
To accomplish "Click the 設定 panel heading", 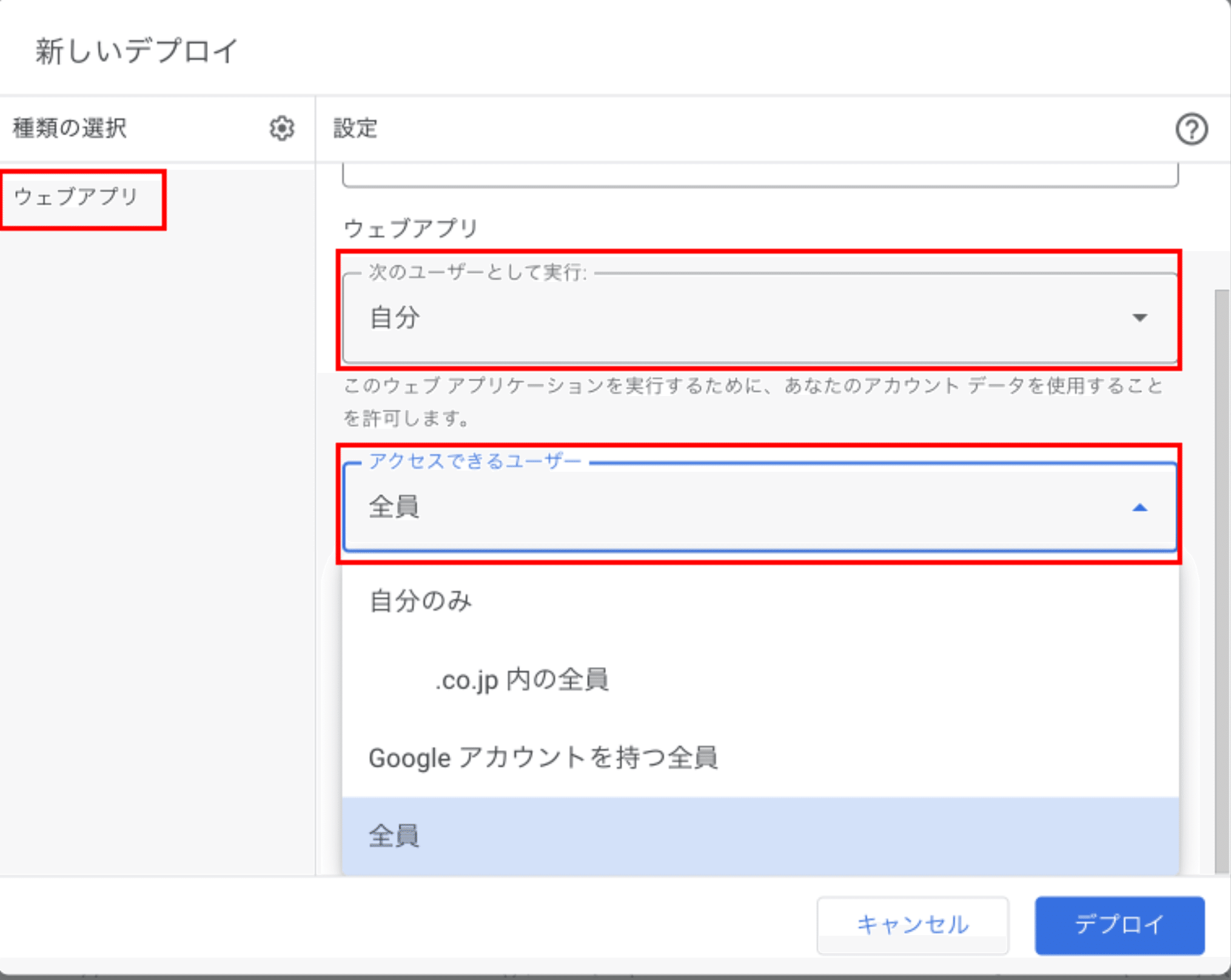I will pos(355,129).
